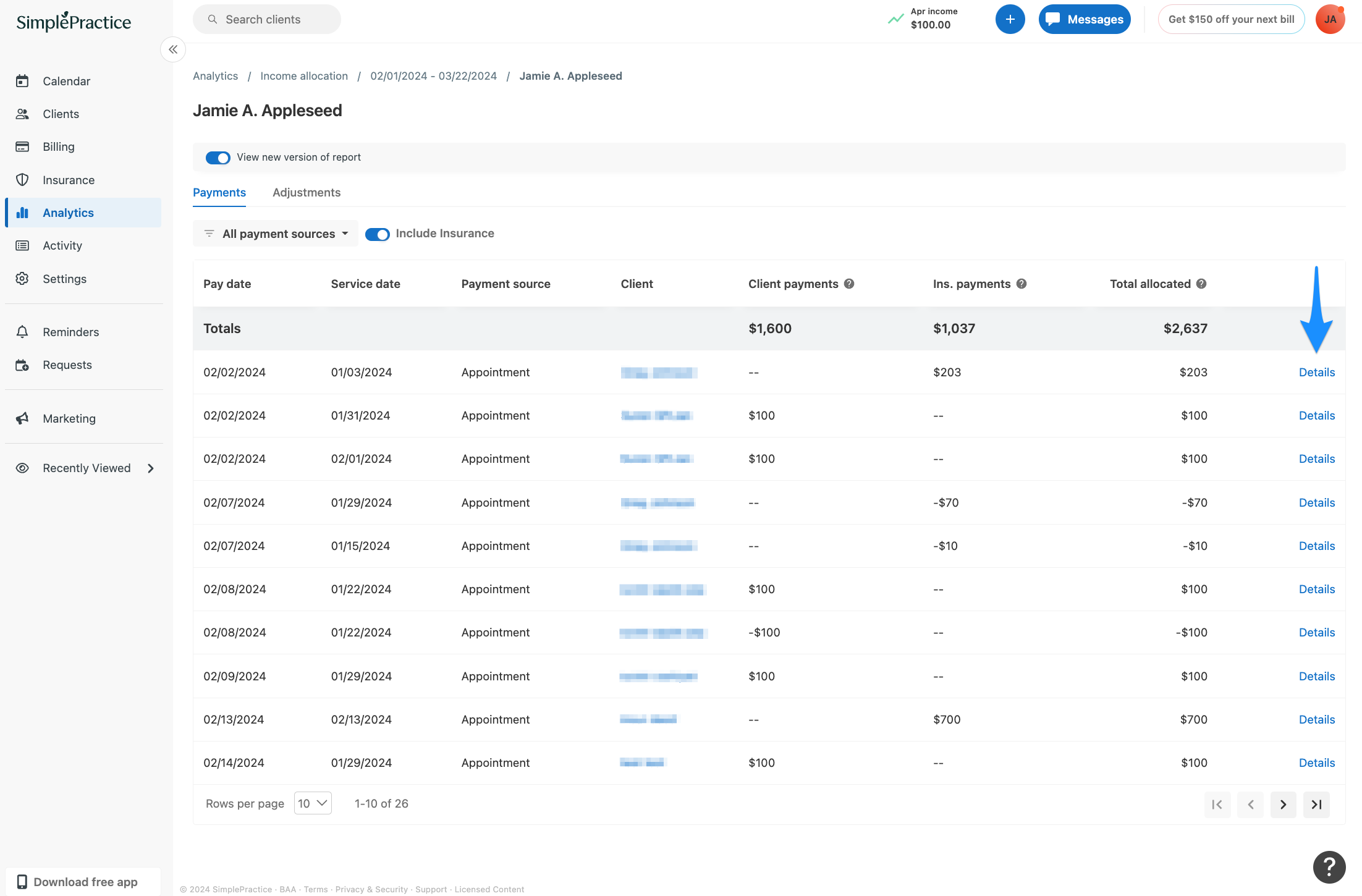The width and height of the screenshot is (1362, 896).
Task: Click the Search clients field
Action: tap(267, 19)
